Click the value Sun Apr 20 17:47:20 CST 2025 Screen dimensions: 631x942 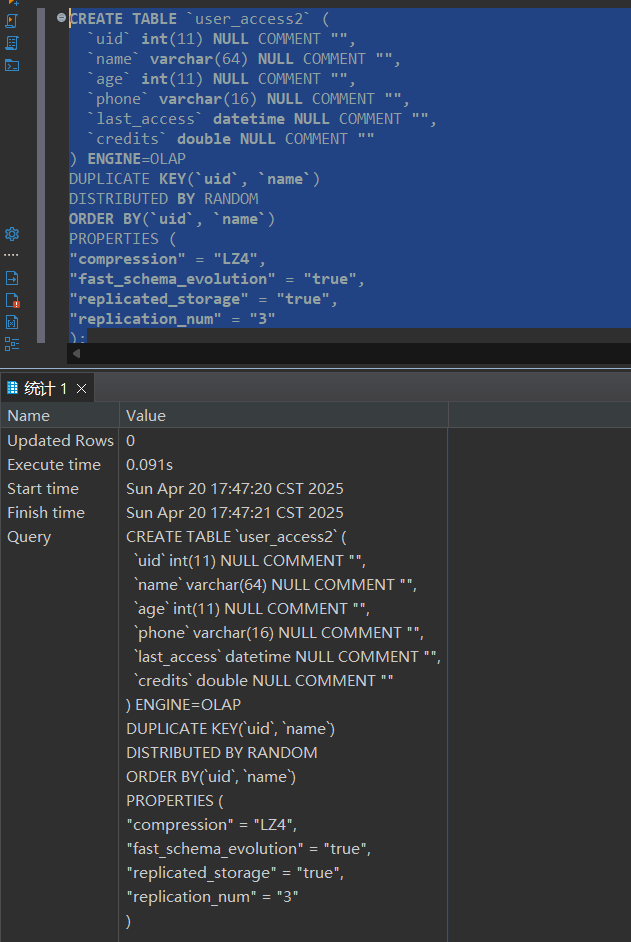[x=234, y=488]
